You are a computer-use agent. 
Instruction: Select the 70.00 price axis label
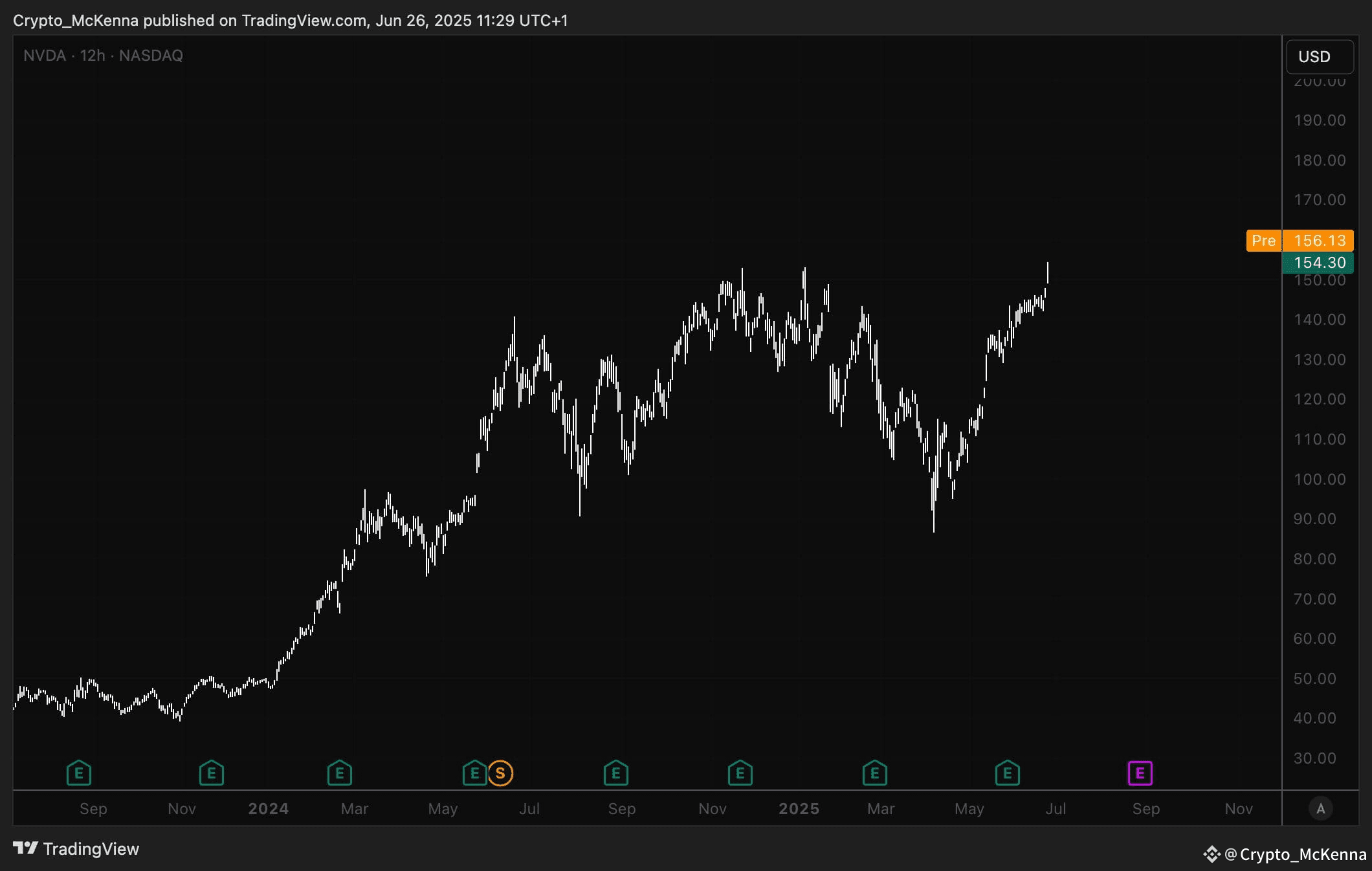tap(1315, 599)
